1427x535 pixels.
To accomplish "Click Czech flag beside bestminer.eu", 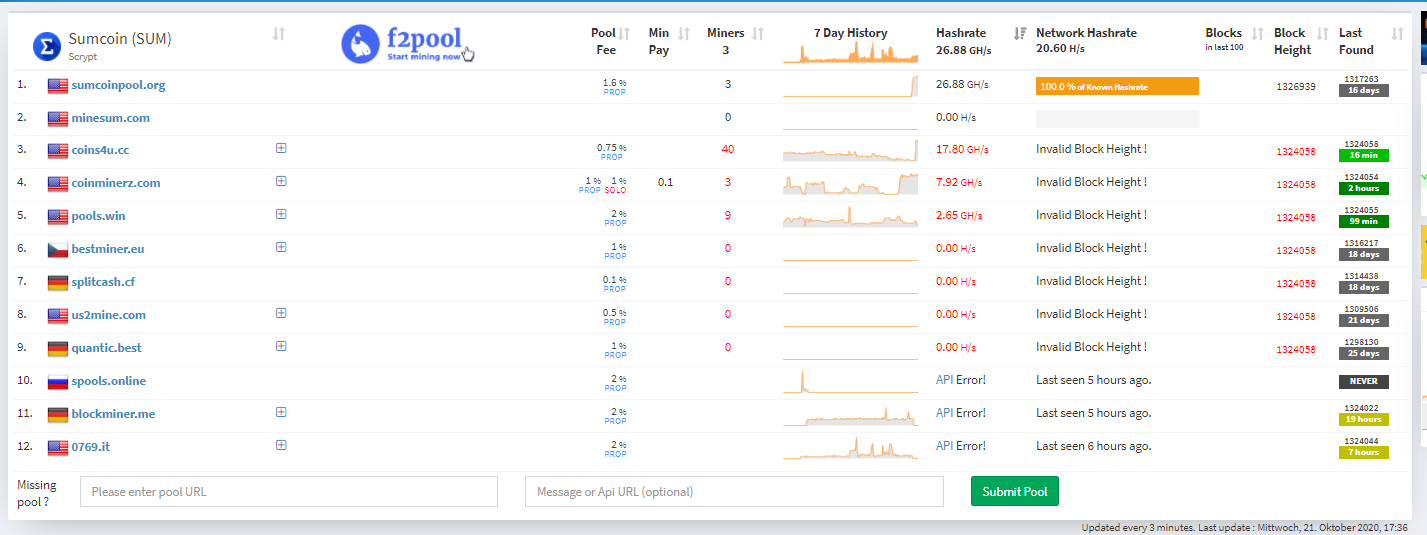I will (x=58, y=250).
